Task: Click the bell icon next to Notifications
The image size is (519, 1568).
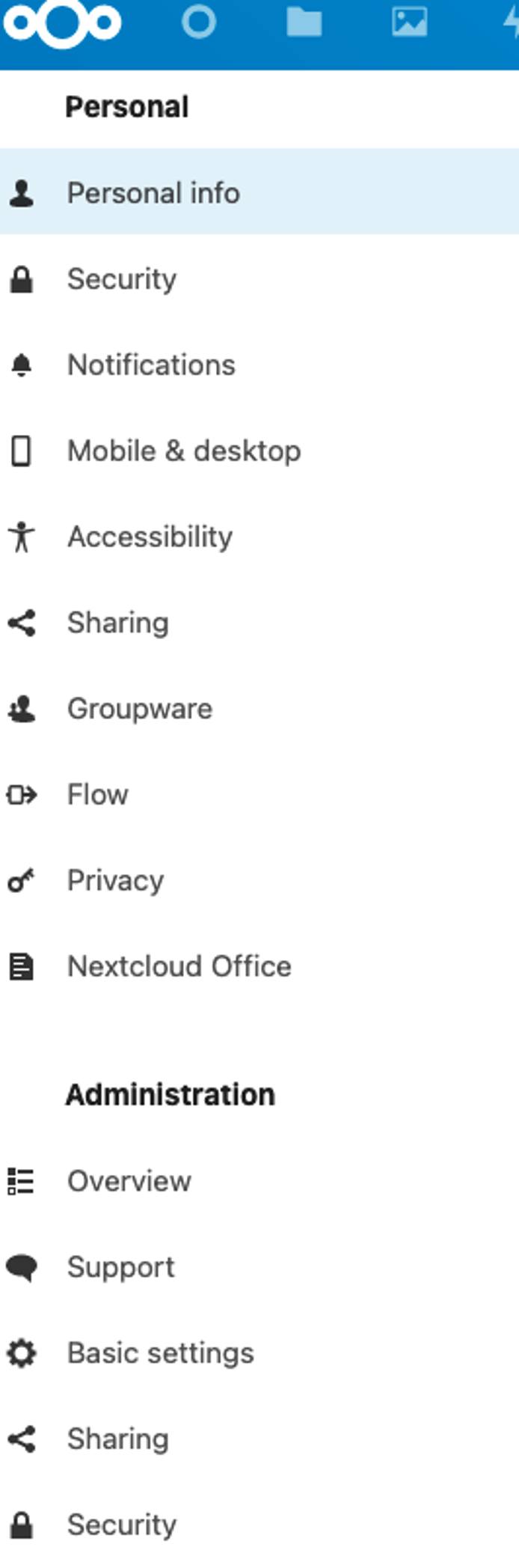Action: tap(22, 364)
